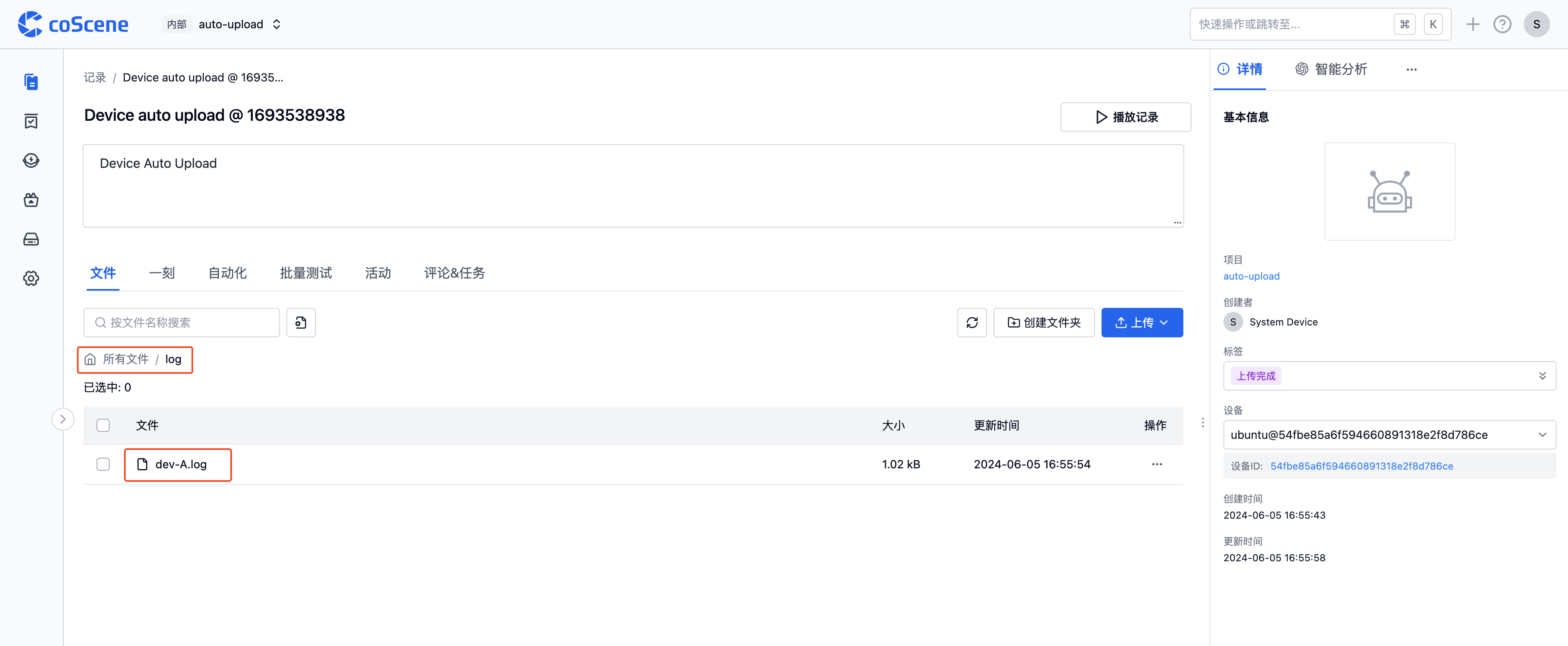1568x646 pixels.
Task: Click the 更新时间 column header
Action: (x=996, y=425)
